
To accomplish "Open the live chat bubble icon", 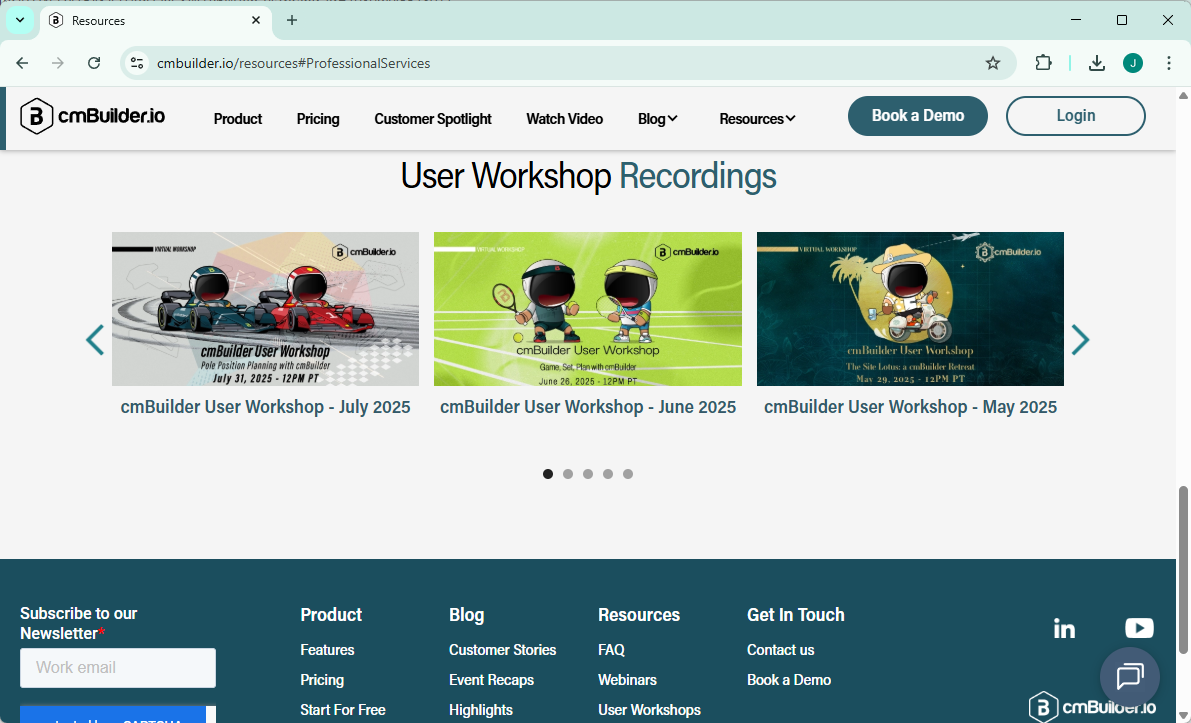I will [x=1129, y=676].
